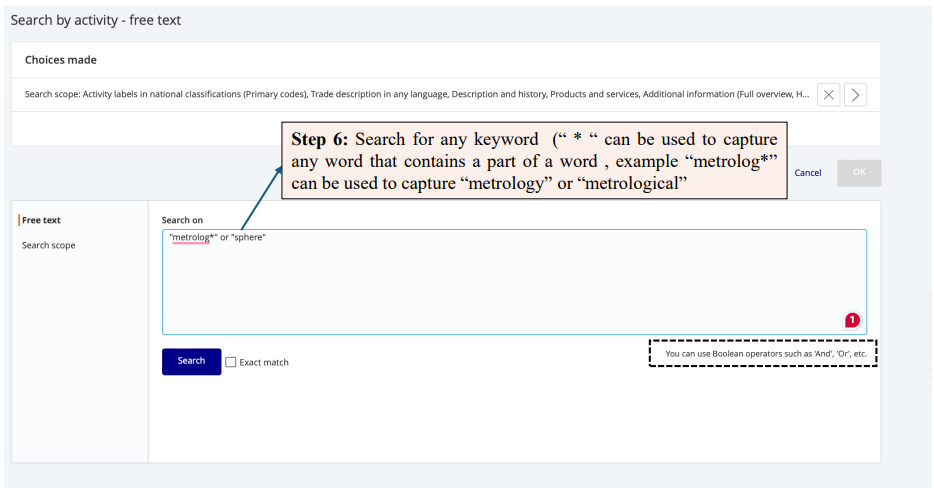Select the Free text tab
The image size is (934, 488).
pyautogui.click(x=41, y=220)
